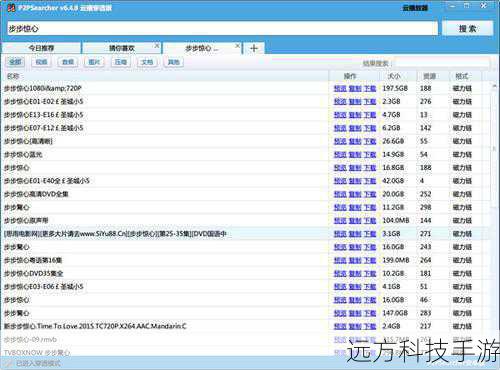Filter results by 音频
Image resolution: width=500 pixels, height=370 pixels.
68,62
